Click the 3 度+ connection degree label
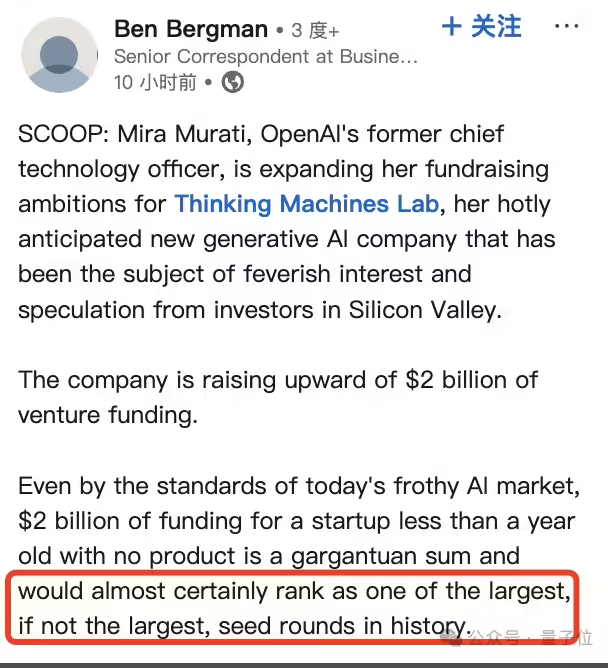 coord(315,31)
